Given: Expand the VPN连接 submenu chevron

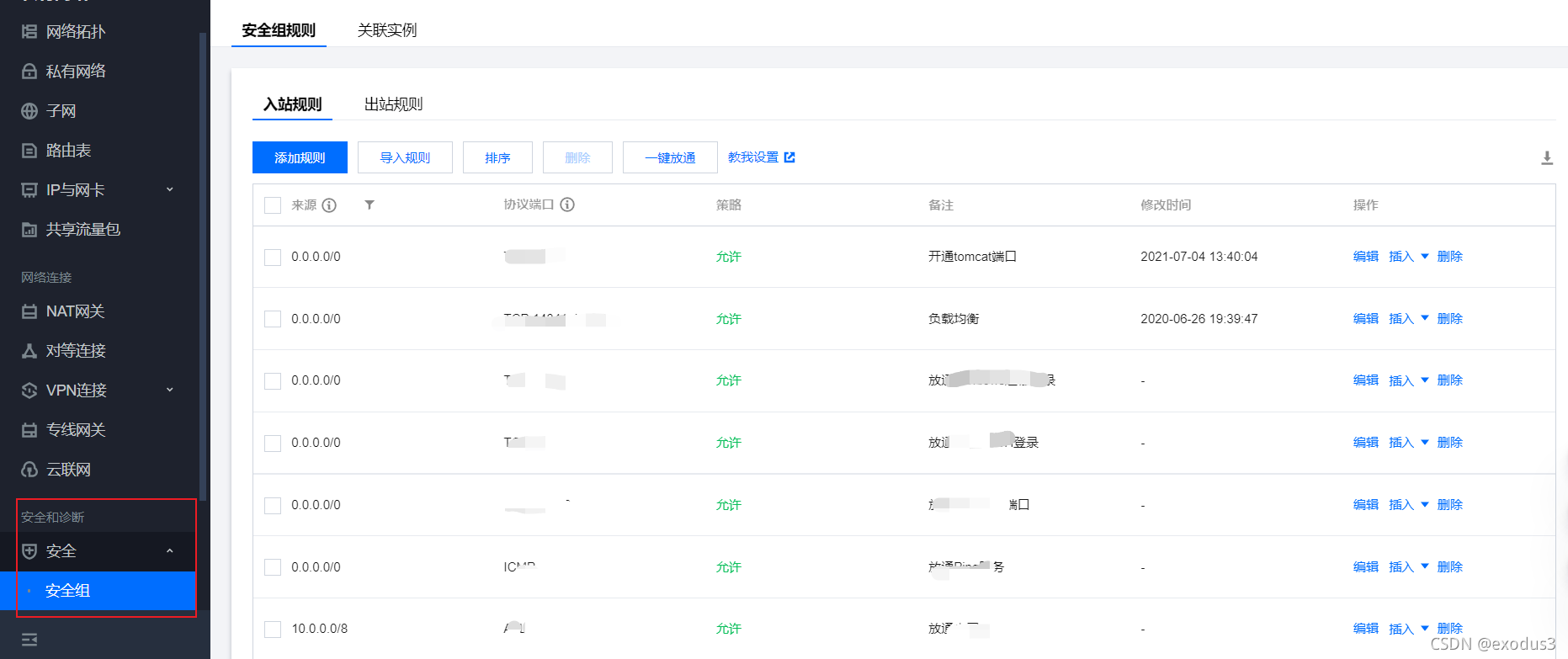Looking at the screenshot, I should pyautogui.click(x=169, y=390).
